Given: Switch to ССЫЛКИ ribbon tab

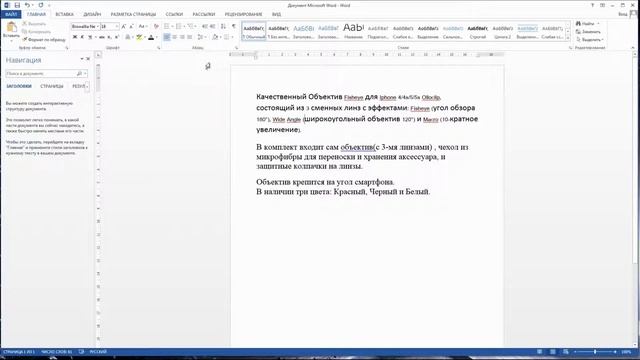Looking at the screenshot, I should point(174,14).
